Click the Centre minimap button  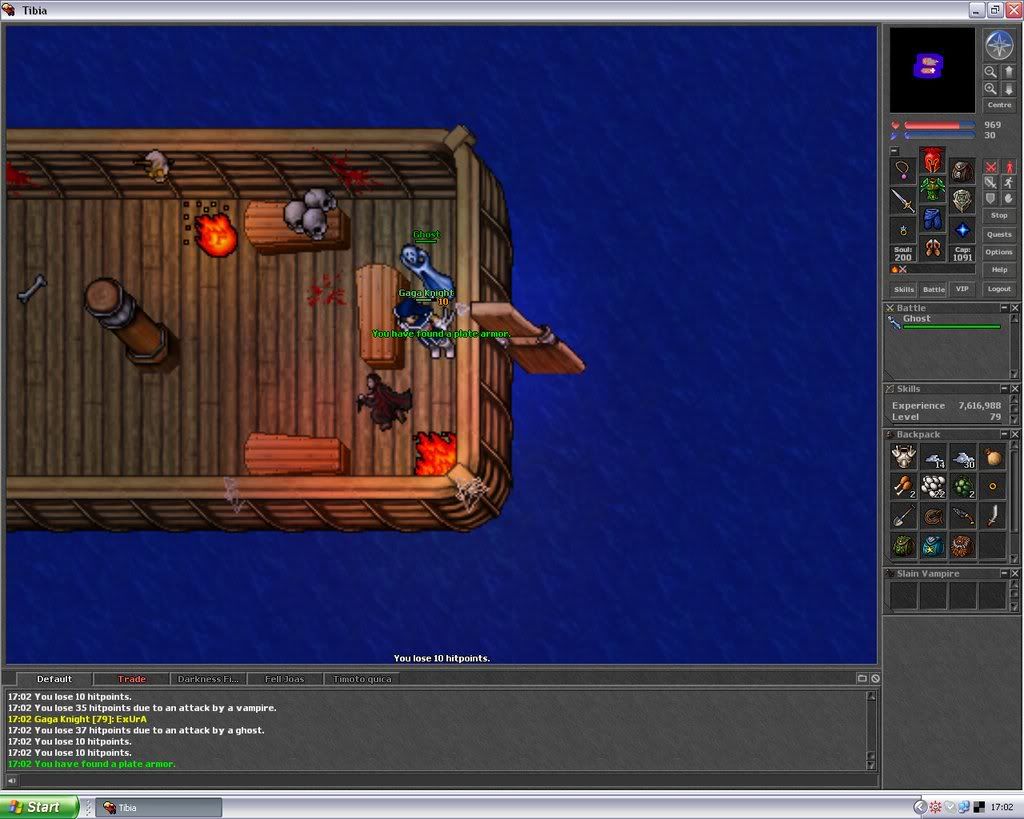coord(999,105)
